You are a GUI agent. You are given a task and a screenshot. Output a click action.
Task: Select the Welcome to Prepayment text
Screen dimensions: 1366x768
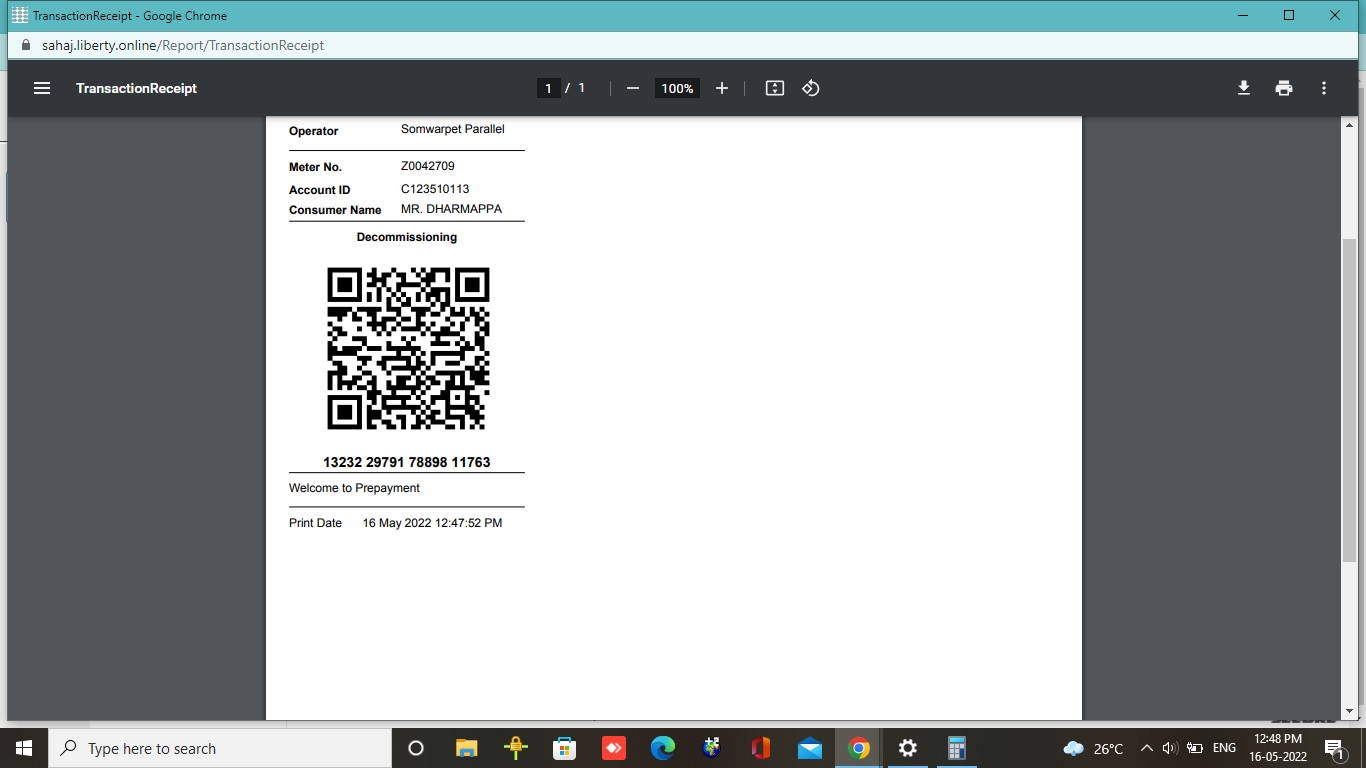tap(354, 488)
